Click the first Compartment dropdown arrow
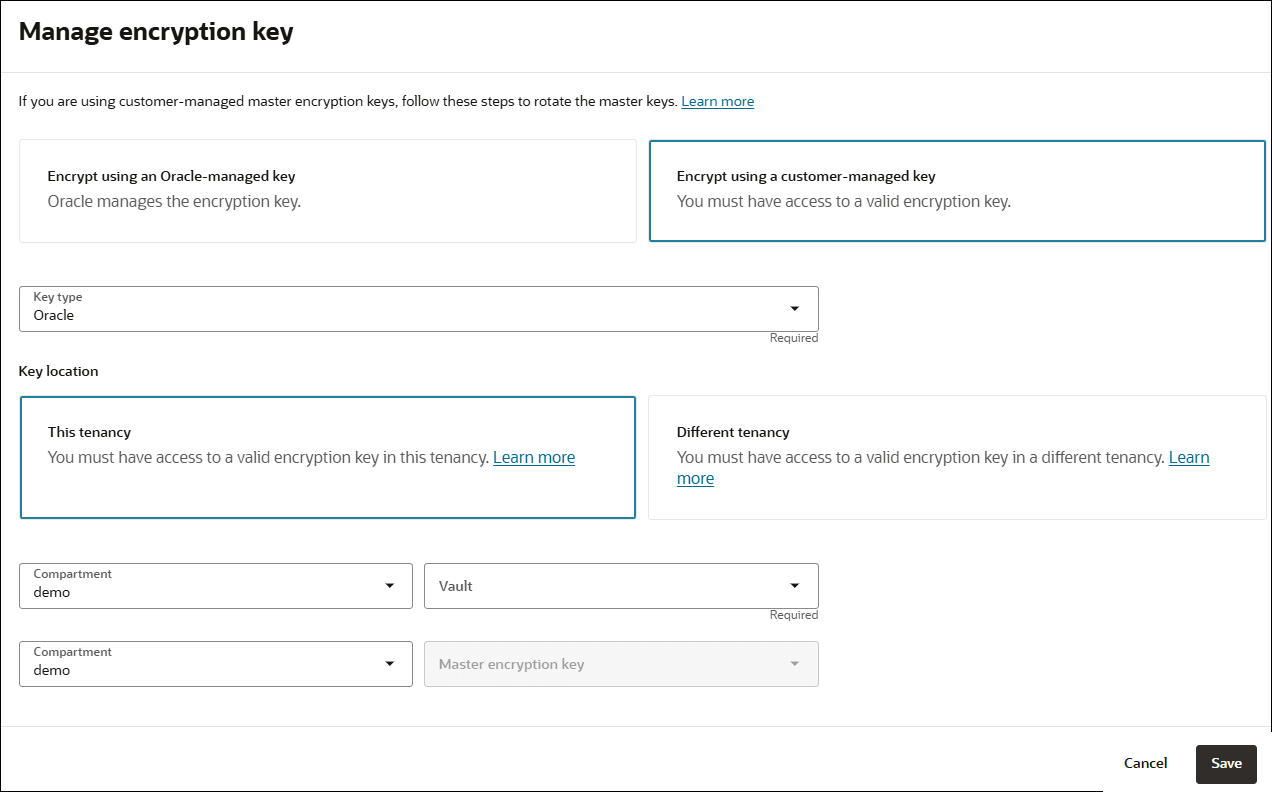1272x792 pixels. (389, 585)
